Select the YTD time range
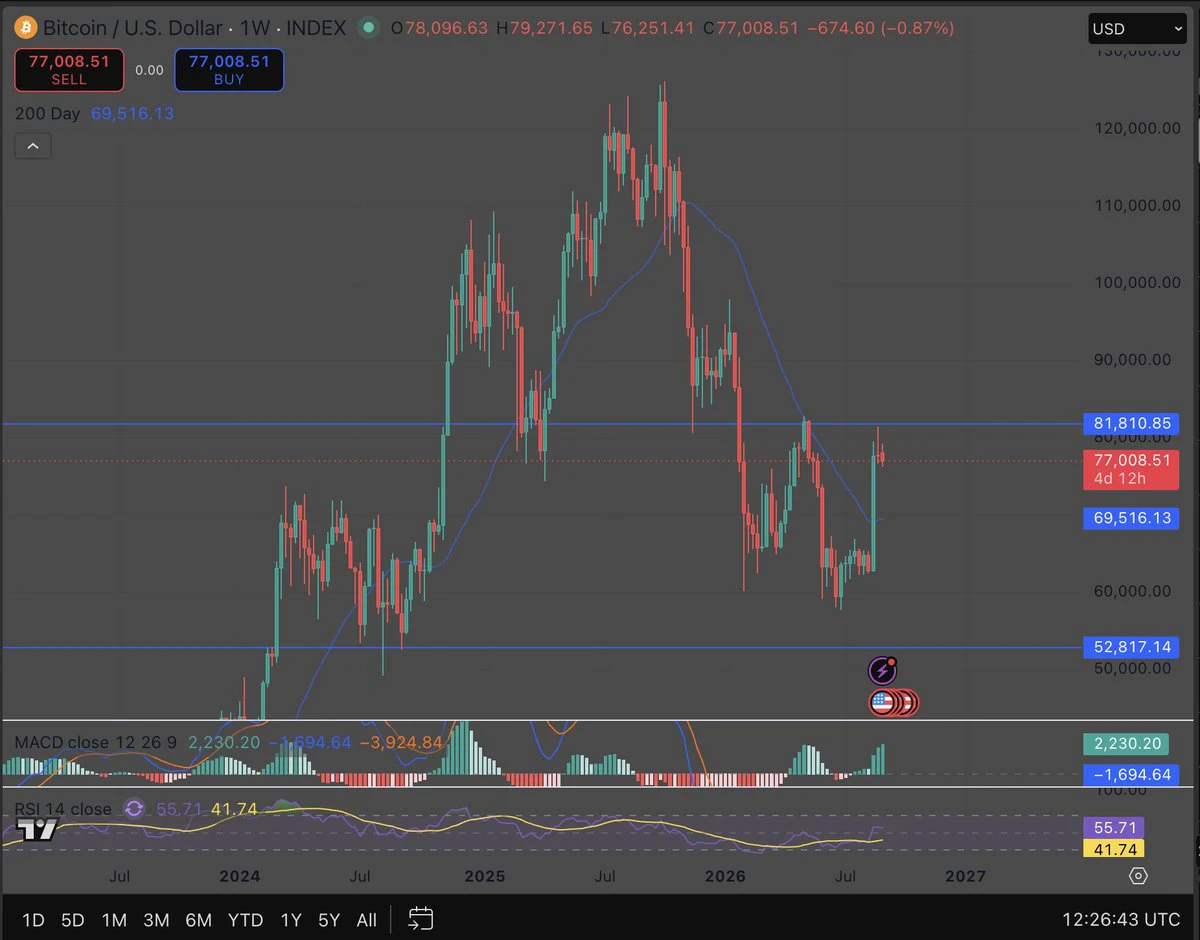The image size is (1200, 940). coord(245,919)
